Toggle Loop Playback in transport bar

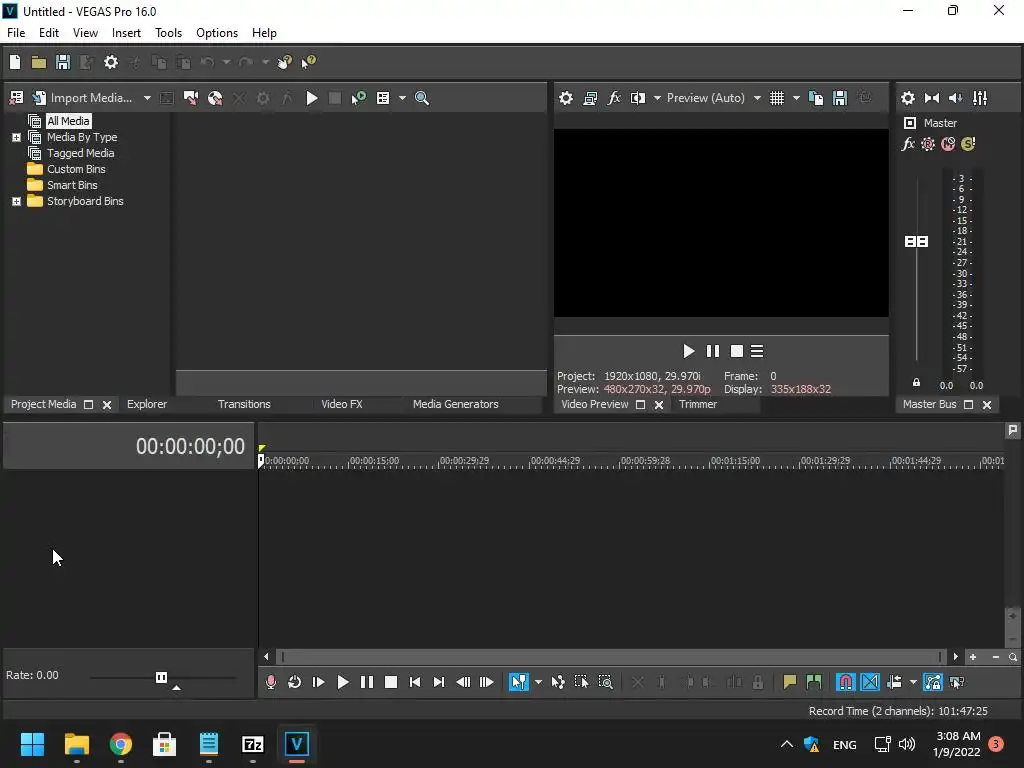click(x=295, y=682)
